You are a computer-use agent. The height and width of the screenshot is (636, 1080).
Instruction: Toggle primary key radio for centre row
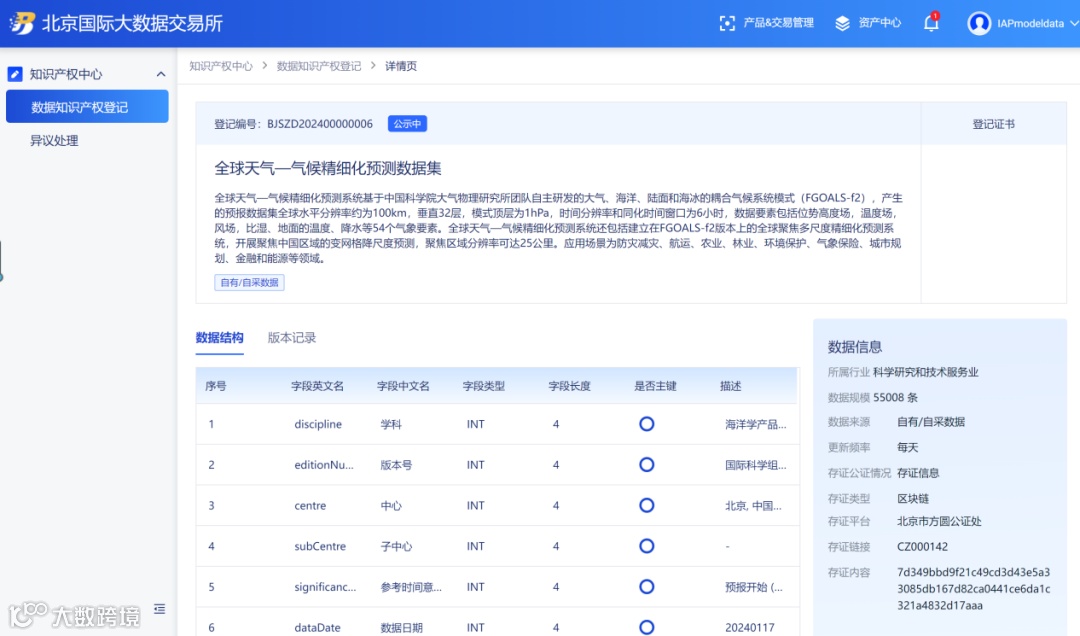(646, 506)
